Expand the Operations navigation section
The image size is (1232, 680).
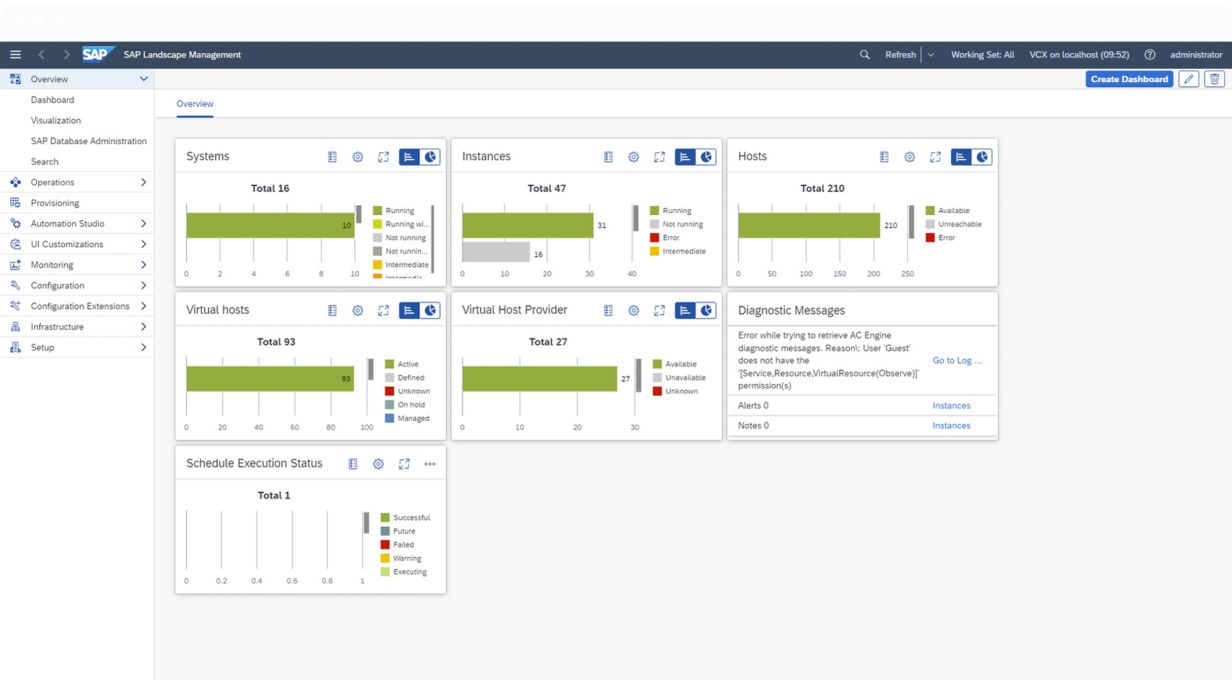[143, 183]
